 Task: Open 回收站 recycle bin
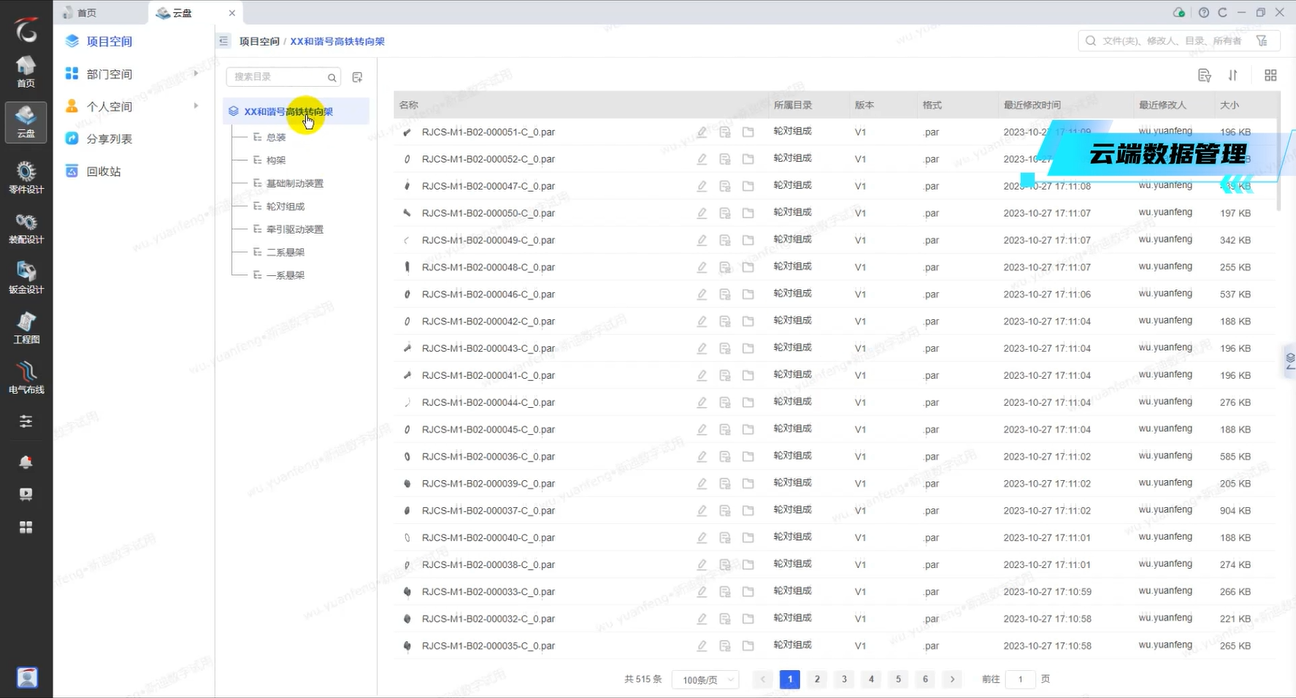click(x=103, y=171)
